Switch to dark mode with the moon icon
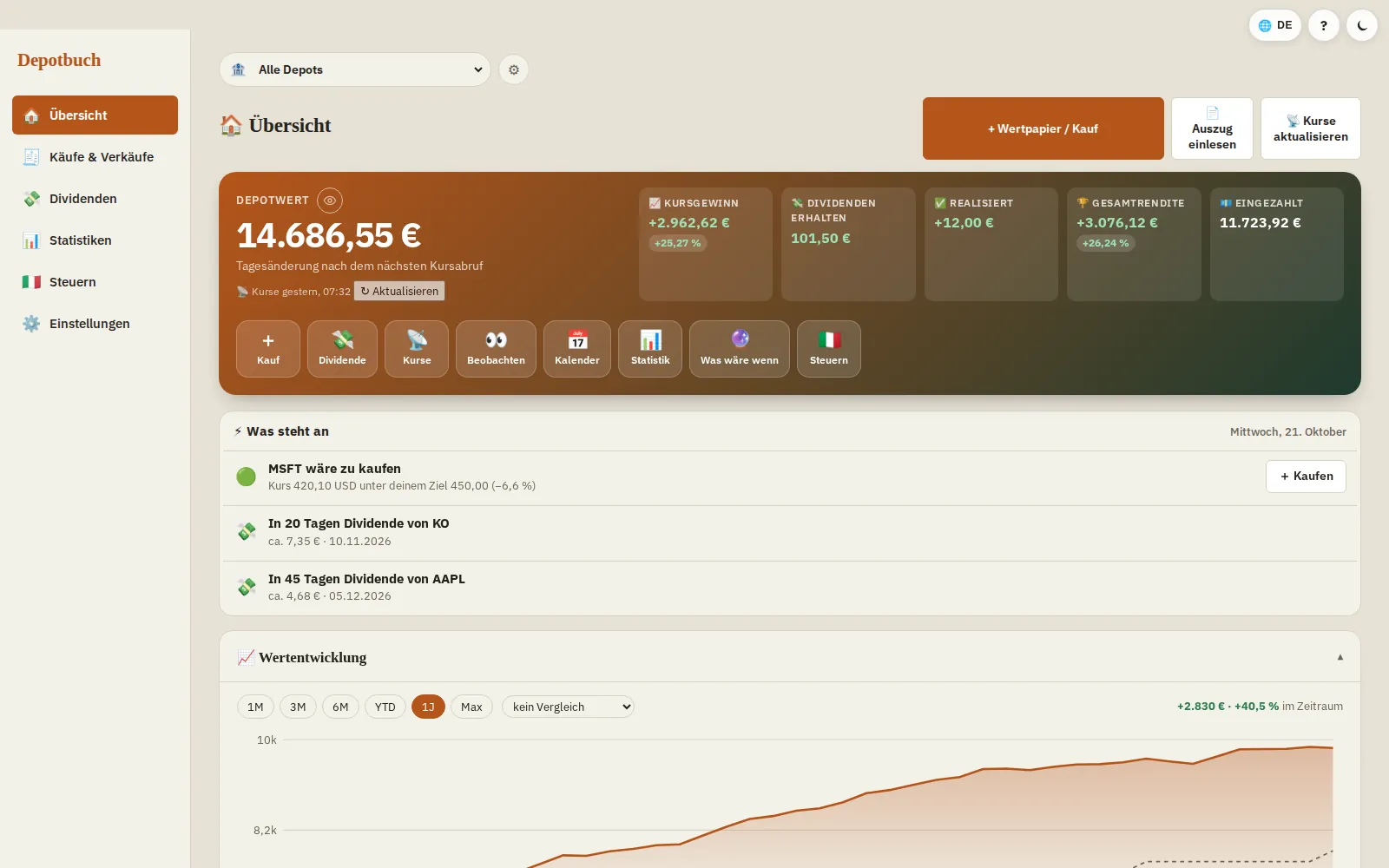 pos(1362,25)
